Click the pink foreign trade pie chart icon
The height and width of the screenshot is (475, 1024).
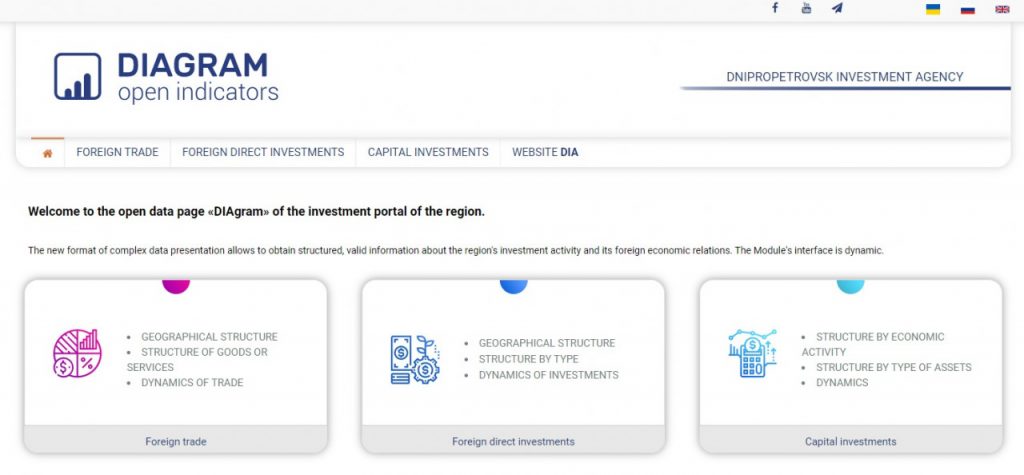pyautogui.click(x=77, y=353)
